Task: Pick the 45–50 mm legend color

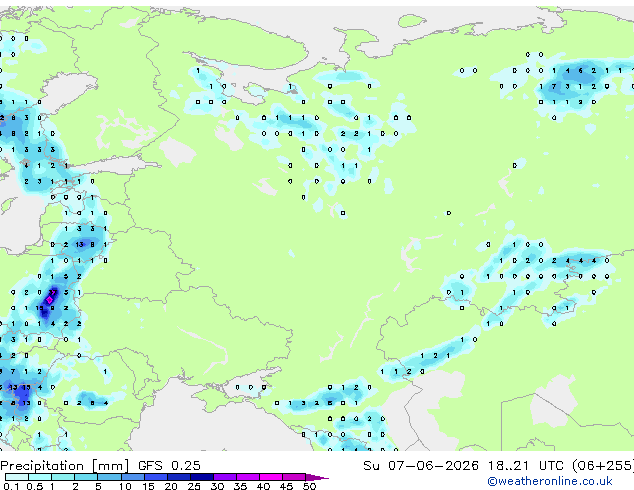Action: 294,477
